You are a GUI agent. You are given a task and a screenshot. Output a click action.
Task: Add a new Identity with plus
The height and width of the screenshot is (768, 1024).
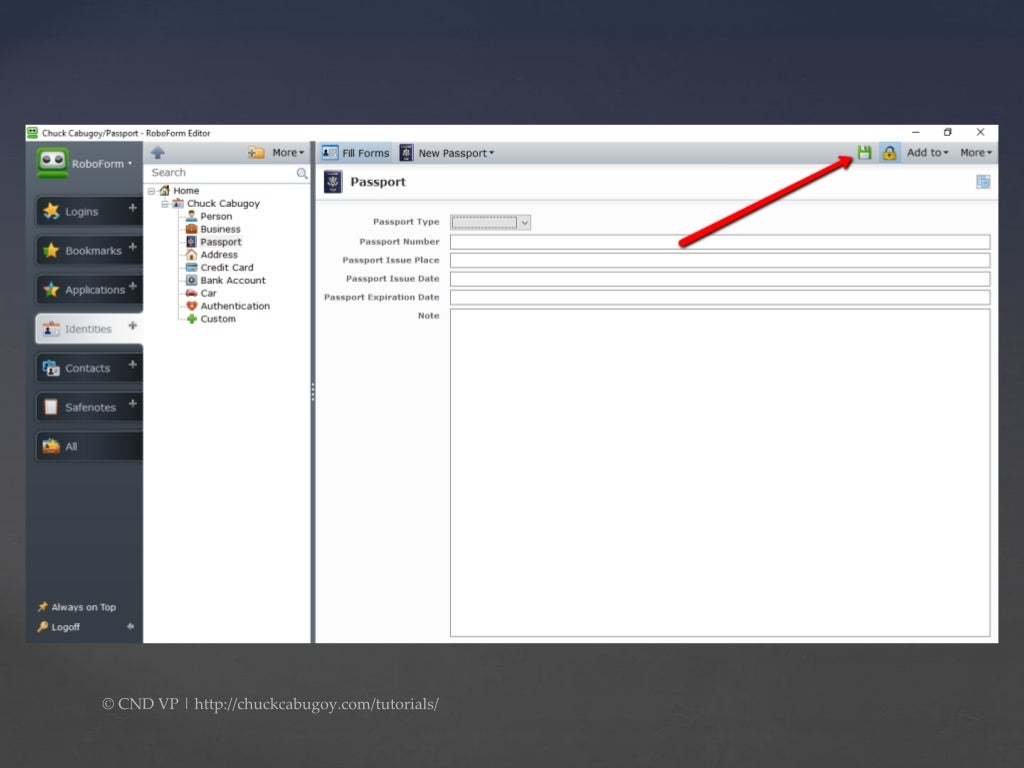(x=133, y=325)
